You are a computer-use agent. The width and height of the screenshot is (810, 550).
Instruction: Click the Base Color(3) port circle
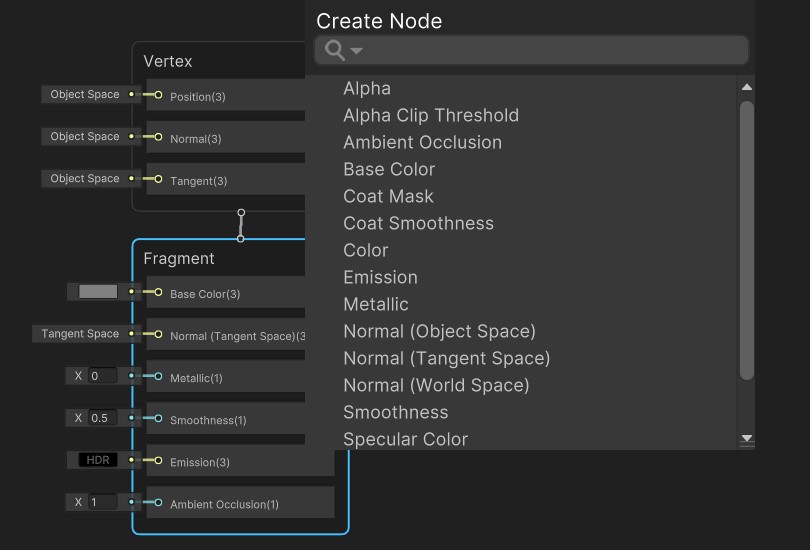point(158,292)
